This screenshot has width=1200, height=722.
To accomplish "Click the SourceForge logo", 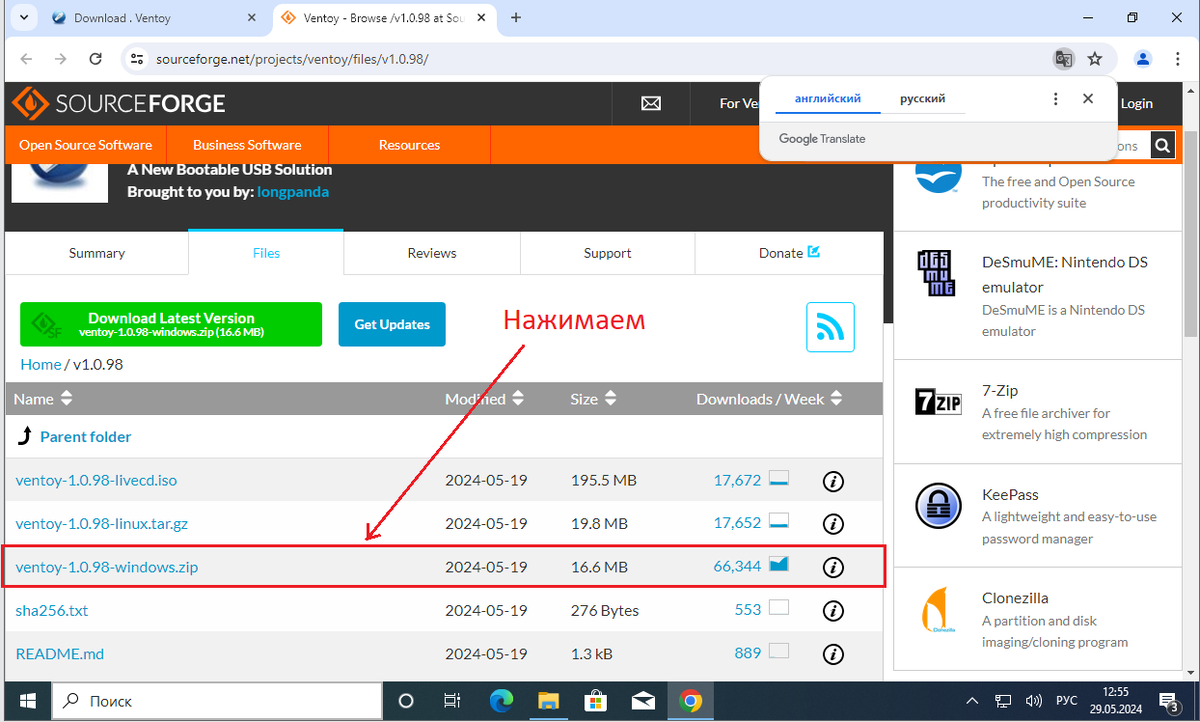I will coord(118,103).
